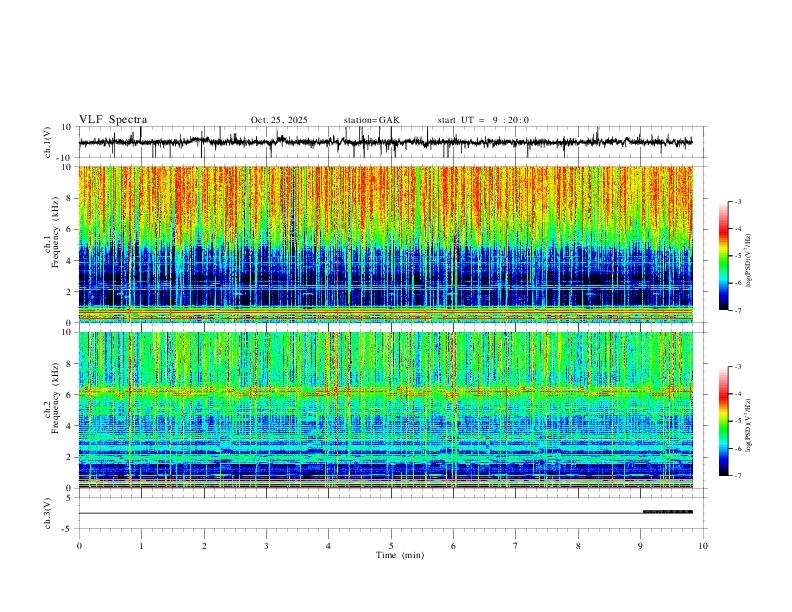Viewport: 792px width, 612px height.
Task: Click the ch.1 'Frequency (kHz)' axis label
Action: click(x=55, y=232)
